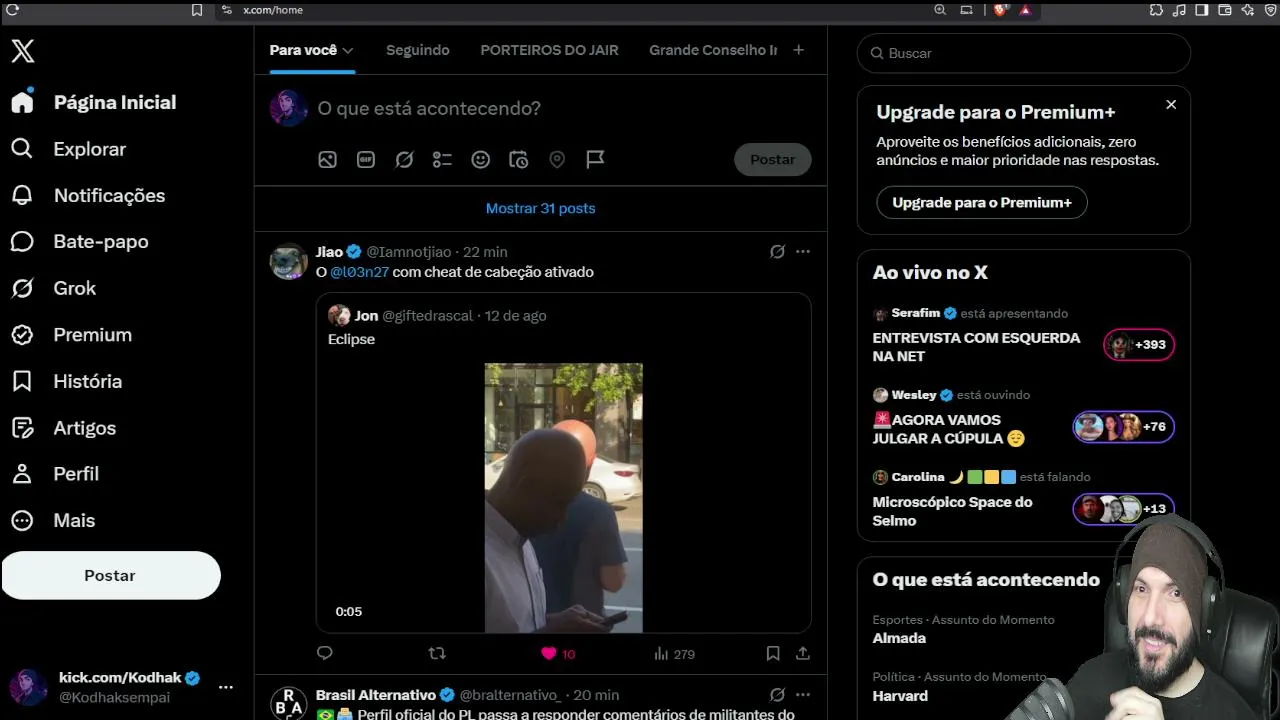Click the location pin icon
The width and height of the screenshot is (1280, 720).
tap(557, 159)
